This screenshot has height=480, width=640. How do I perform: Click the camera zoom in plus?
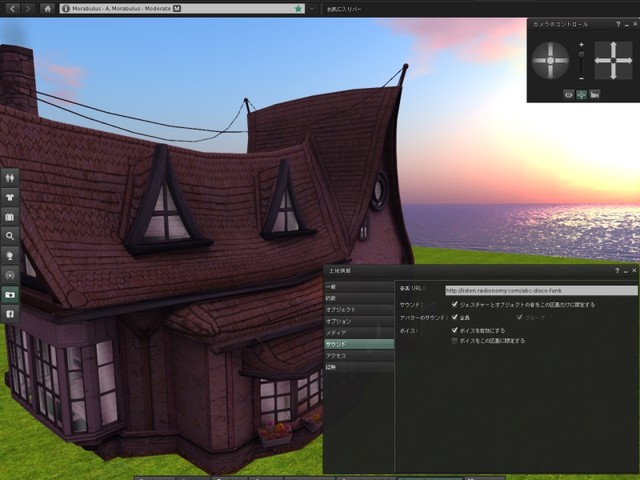pos(581,44)
